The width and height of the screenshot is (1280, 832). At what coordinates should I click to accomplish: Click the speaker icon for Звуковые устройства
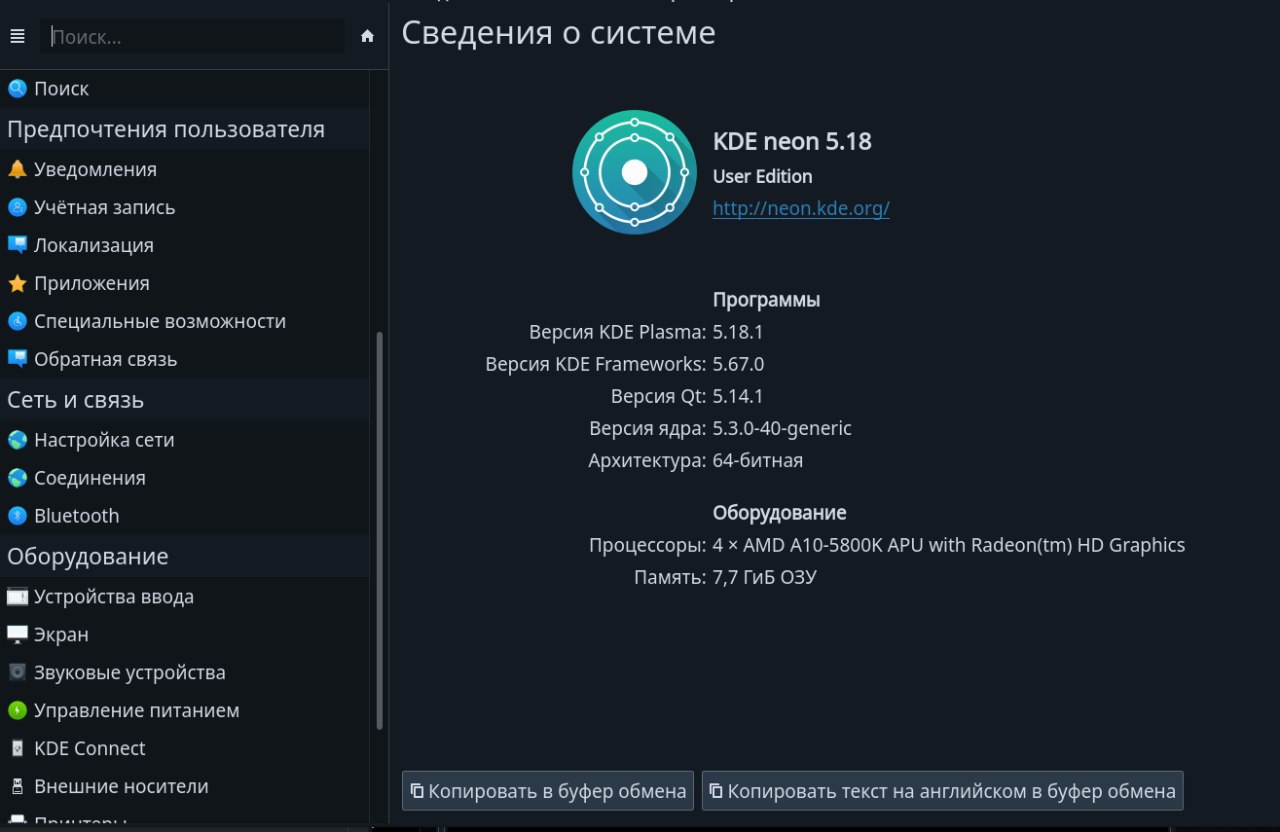coord(17,673)
